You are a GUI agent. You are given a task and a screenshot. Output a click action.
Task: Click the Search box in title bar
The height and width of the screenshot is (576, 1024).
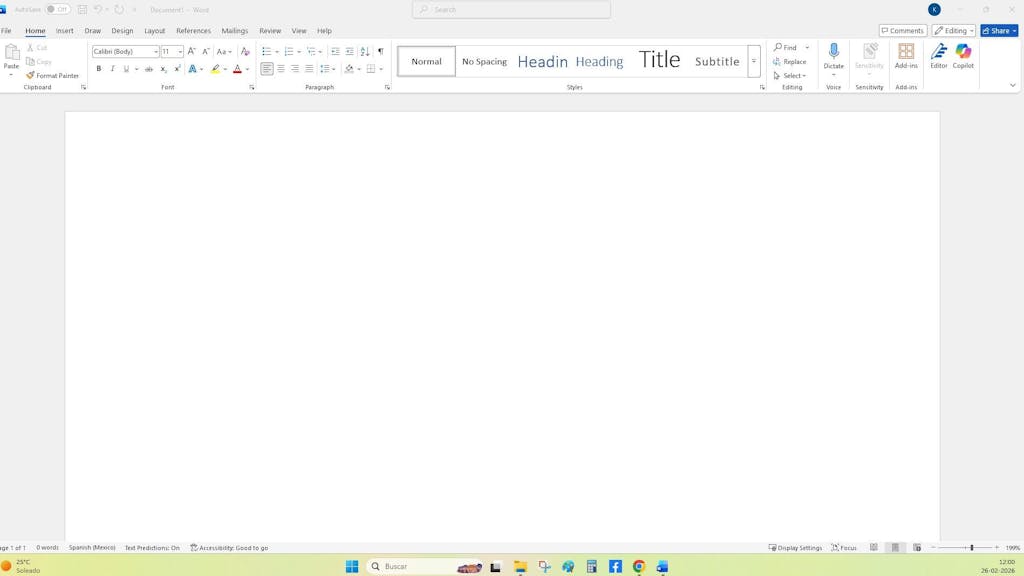pos(511,9)
